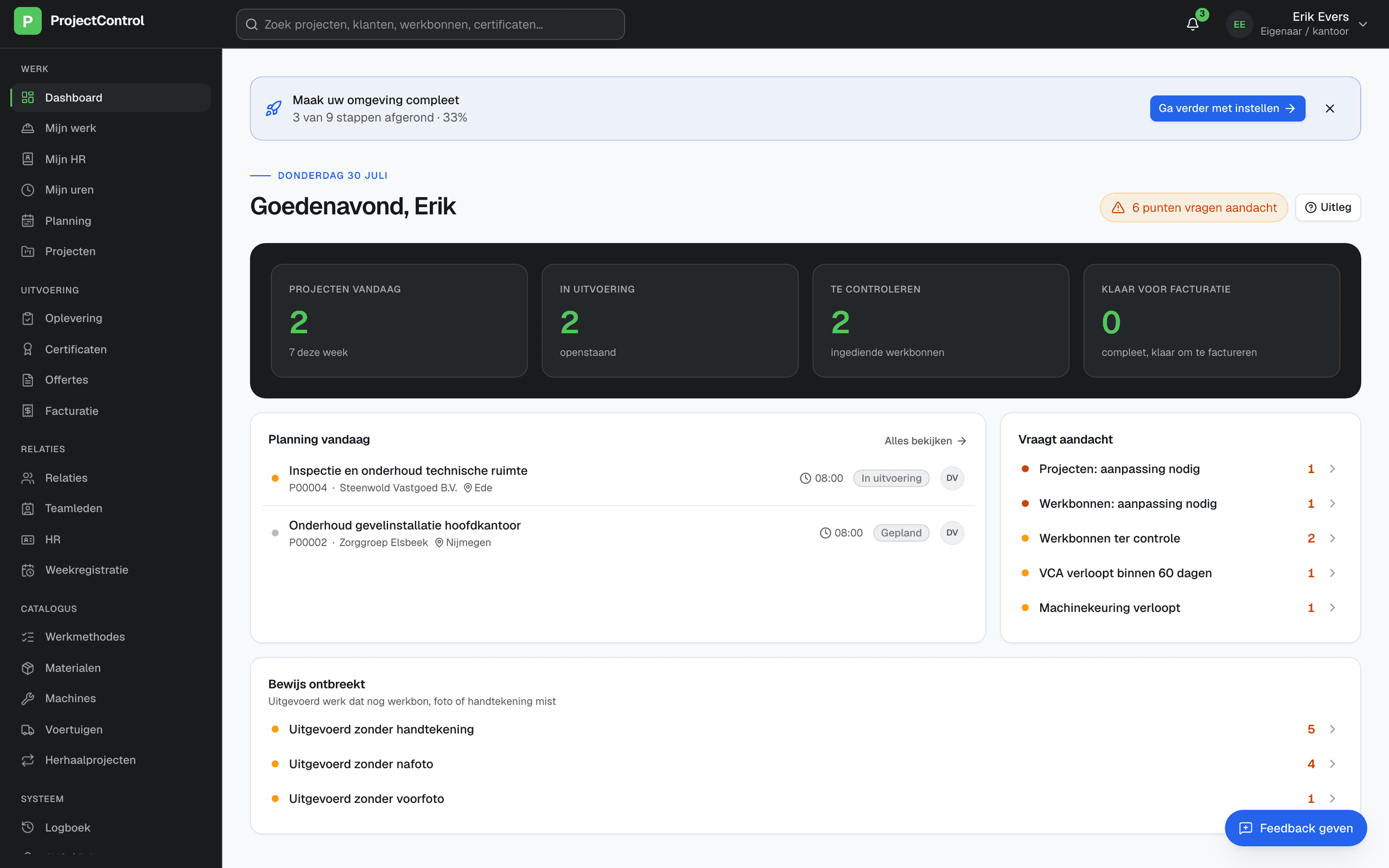This screenshot has height=868, width=1389.
Task: Click the DV avatar on the Inspectie row
Action: [952, 478]
